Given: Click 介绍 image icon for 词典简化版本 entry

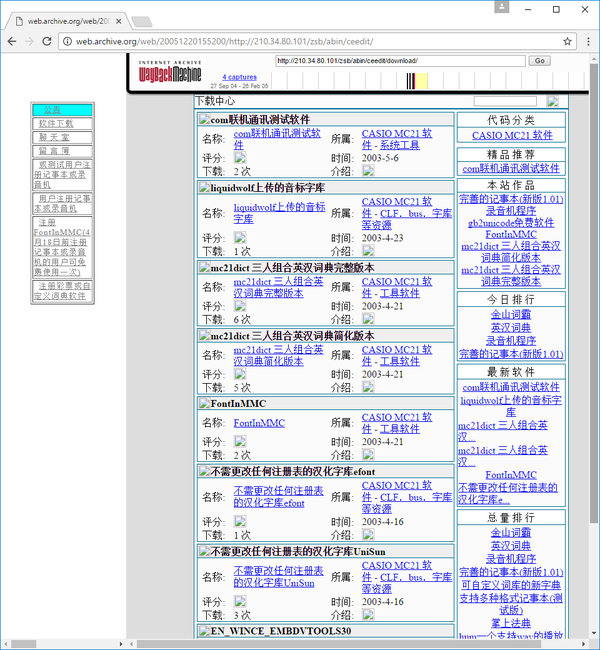Looking at the screenshot, I should [x=368, y=387].
